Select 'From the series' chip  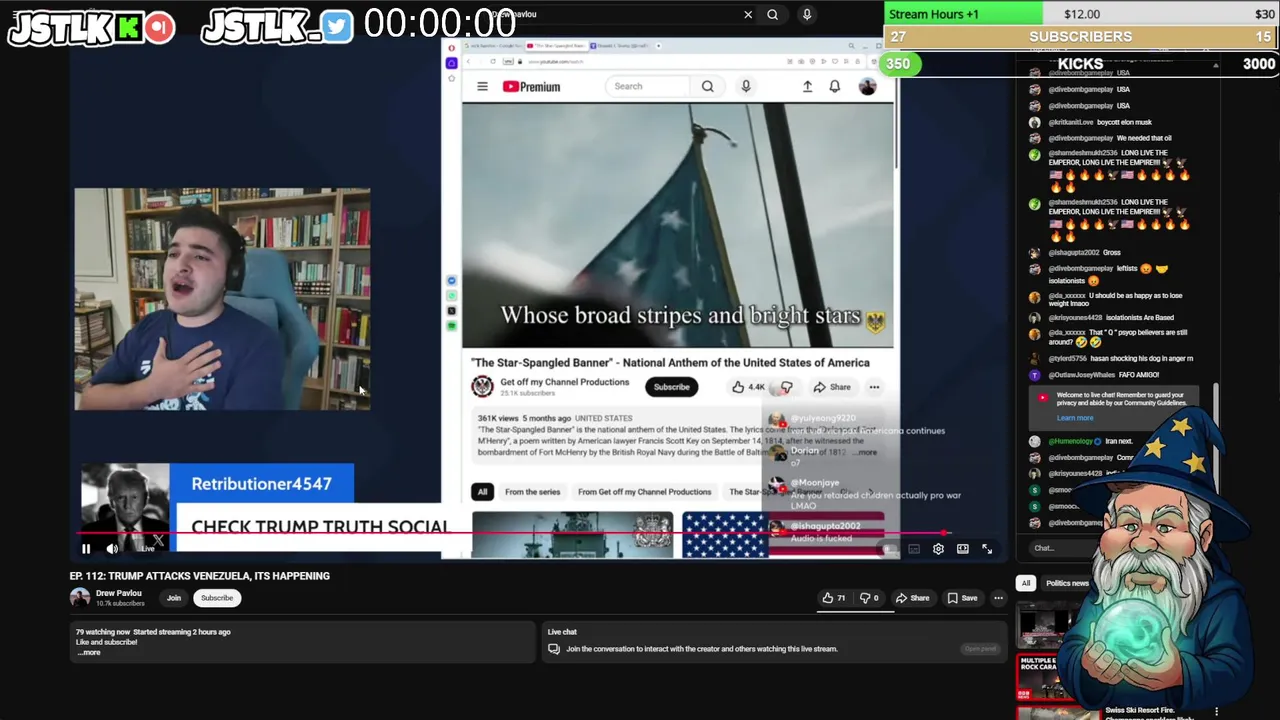point(532,492)
